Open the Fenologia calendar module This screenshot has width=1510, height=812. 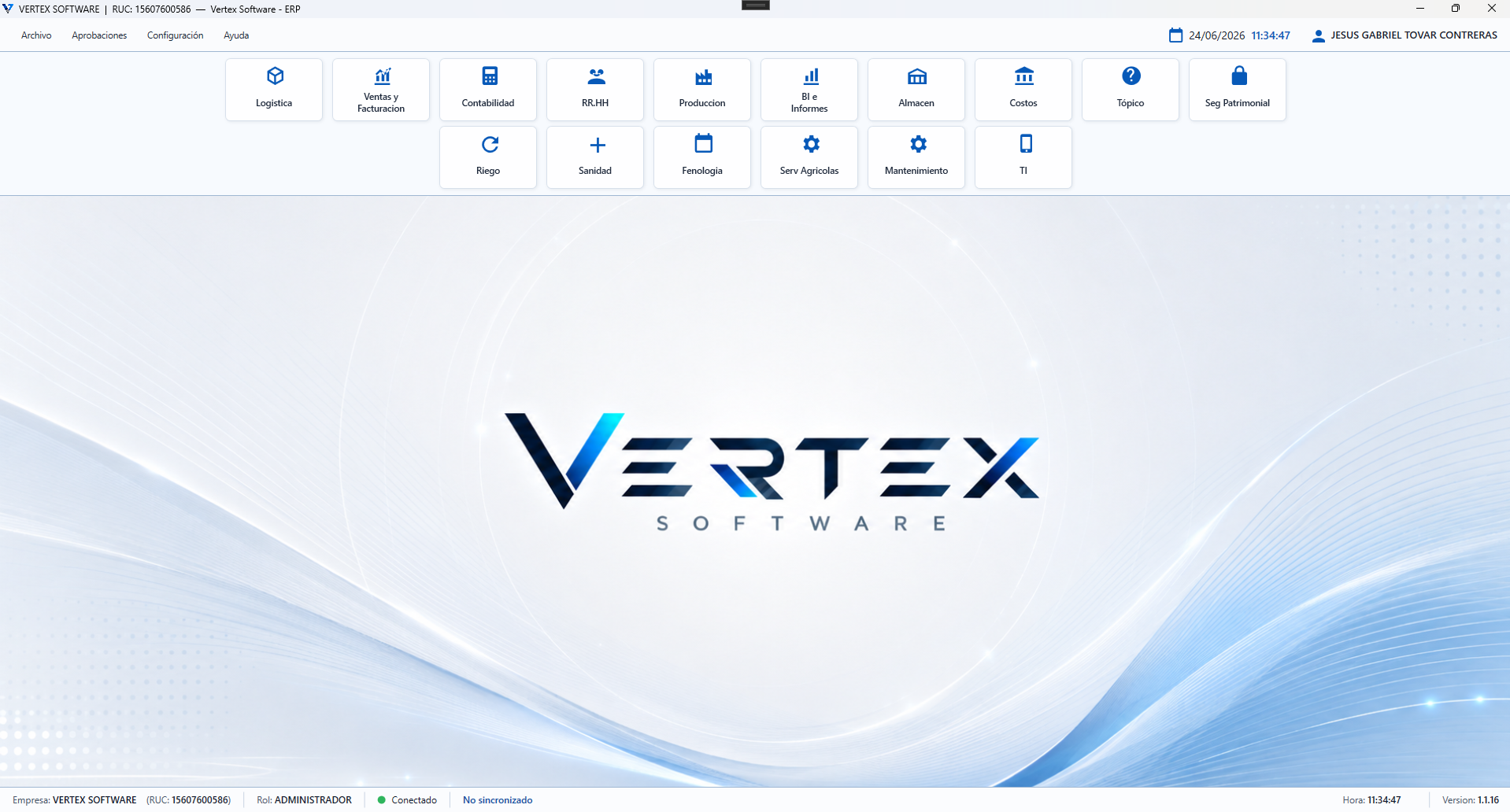point(702,157)
